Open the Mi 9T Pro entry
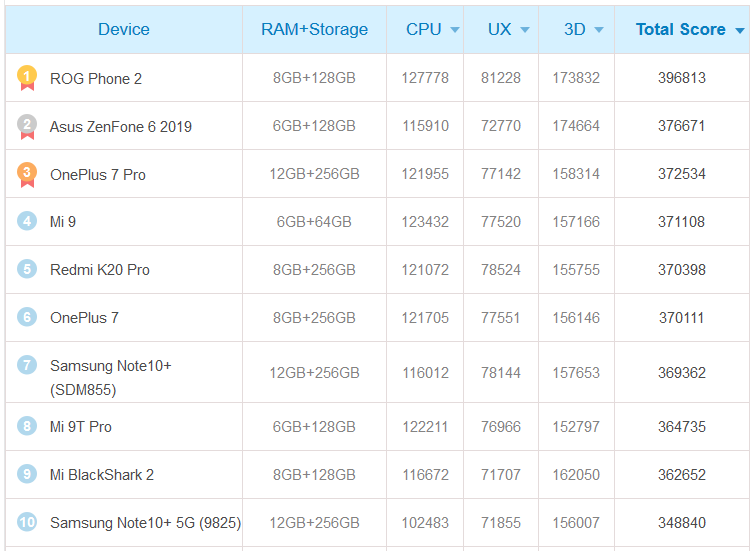Image resolution: width=755 pixels, height=551 pixels. click(81, 427)
